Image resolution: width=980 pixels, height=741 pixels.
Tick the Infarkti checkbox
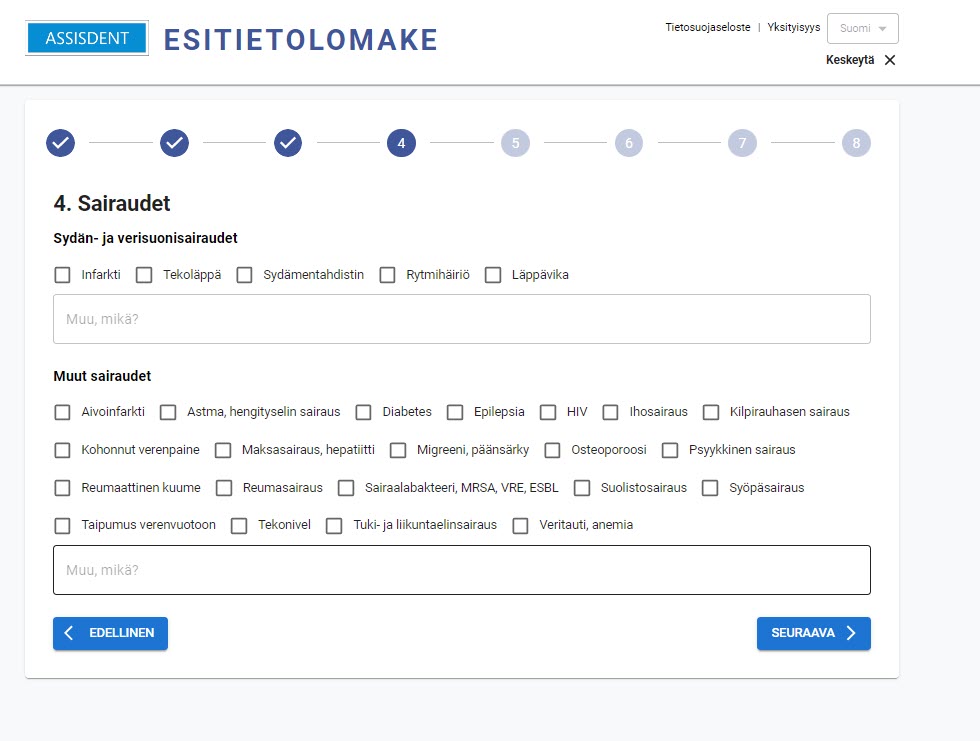click(62, 275)
